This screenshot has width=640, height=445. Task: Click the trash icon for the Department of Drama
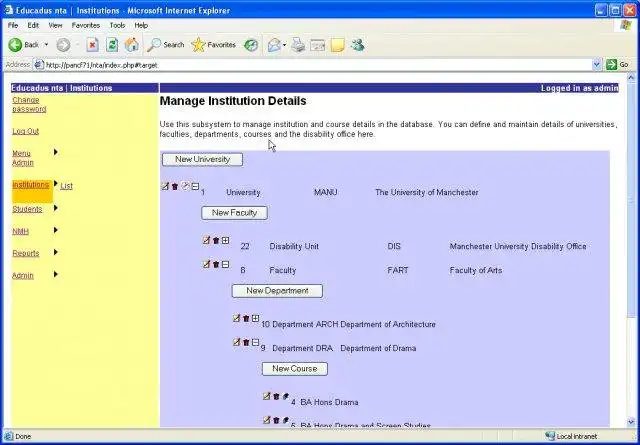[x=246, y=343]
